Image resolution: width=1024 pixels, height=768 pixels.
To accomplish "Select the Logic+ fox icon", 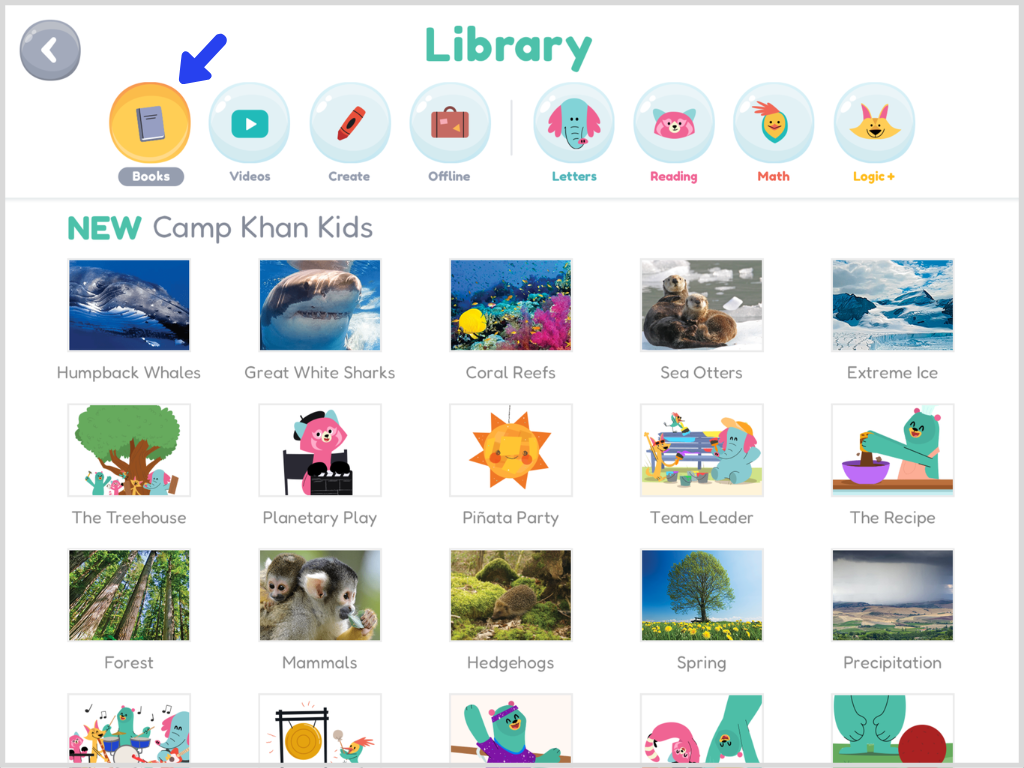I will (x=873, y=122).
